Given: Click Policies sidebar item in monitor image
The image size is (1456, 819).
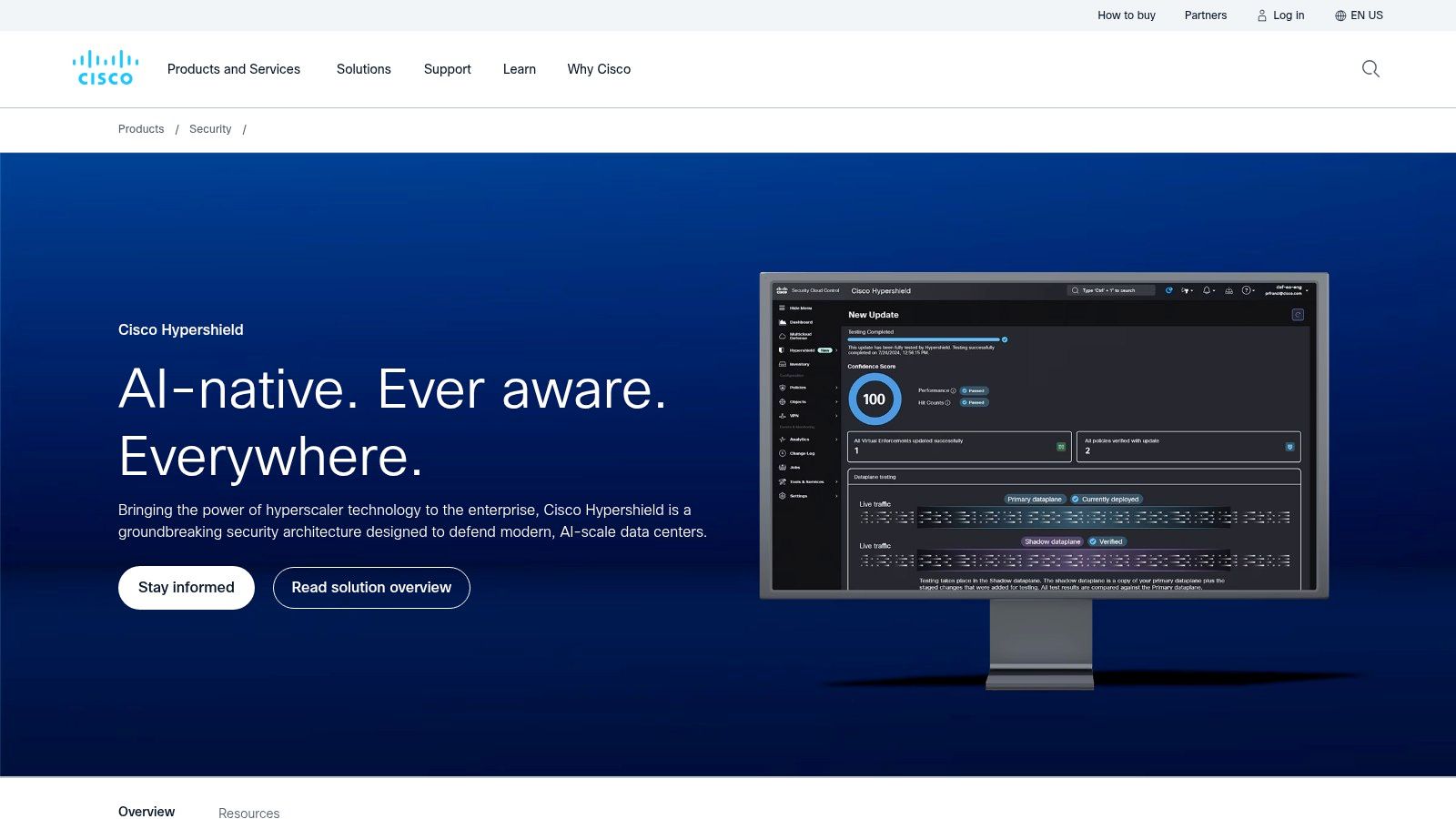Looking at the screenshot, I should click(x=807, y=388).
